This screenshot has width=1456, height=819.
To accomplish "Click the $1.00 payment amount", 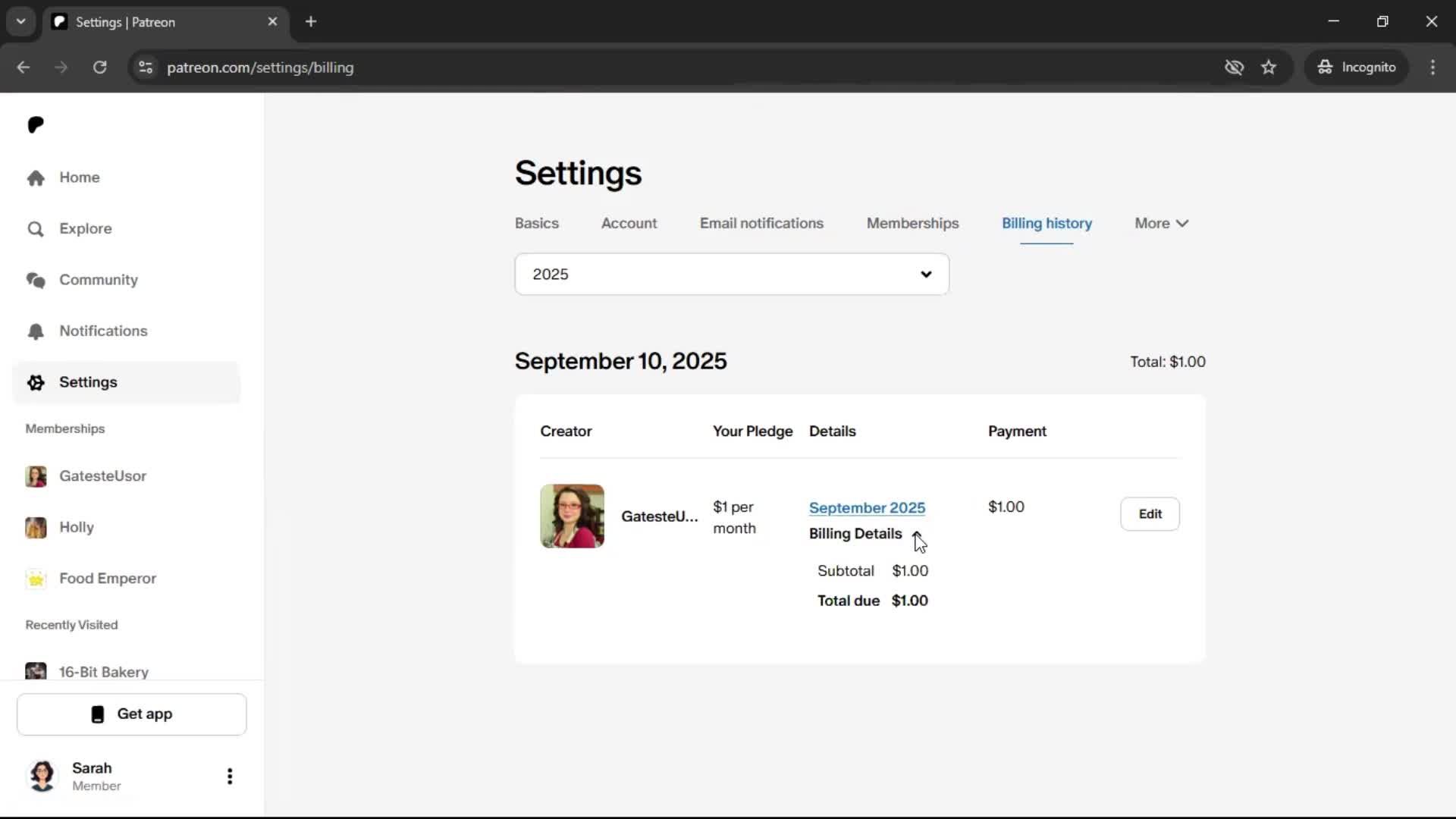I will (1006, 507).
